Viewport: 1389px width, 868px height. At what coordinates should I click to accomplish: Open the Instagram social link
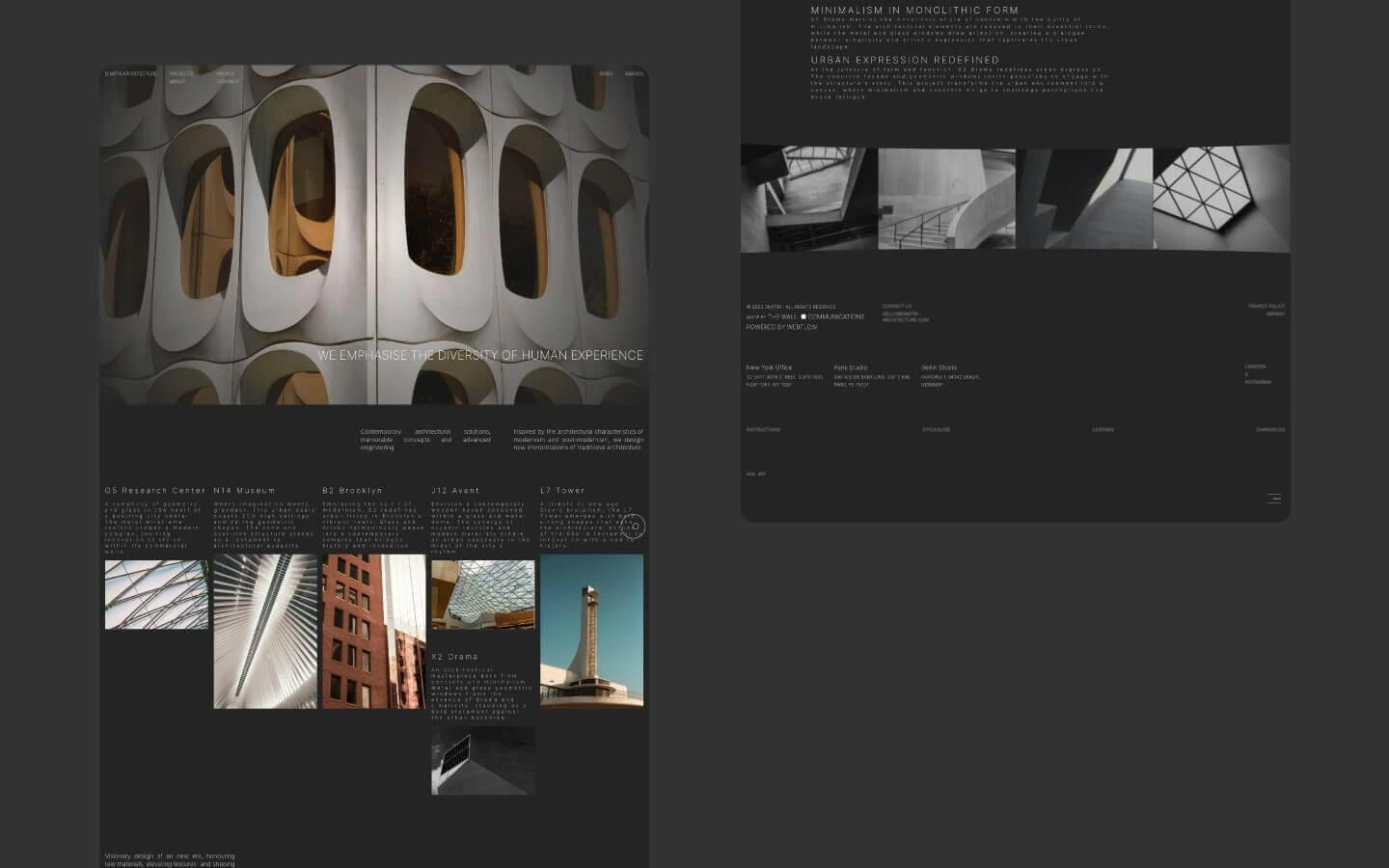pos(1258,382)
